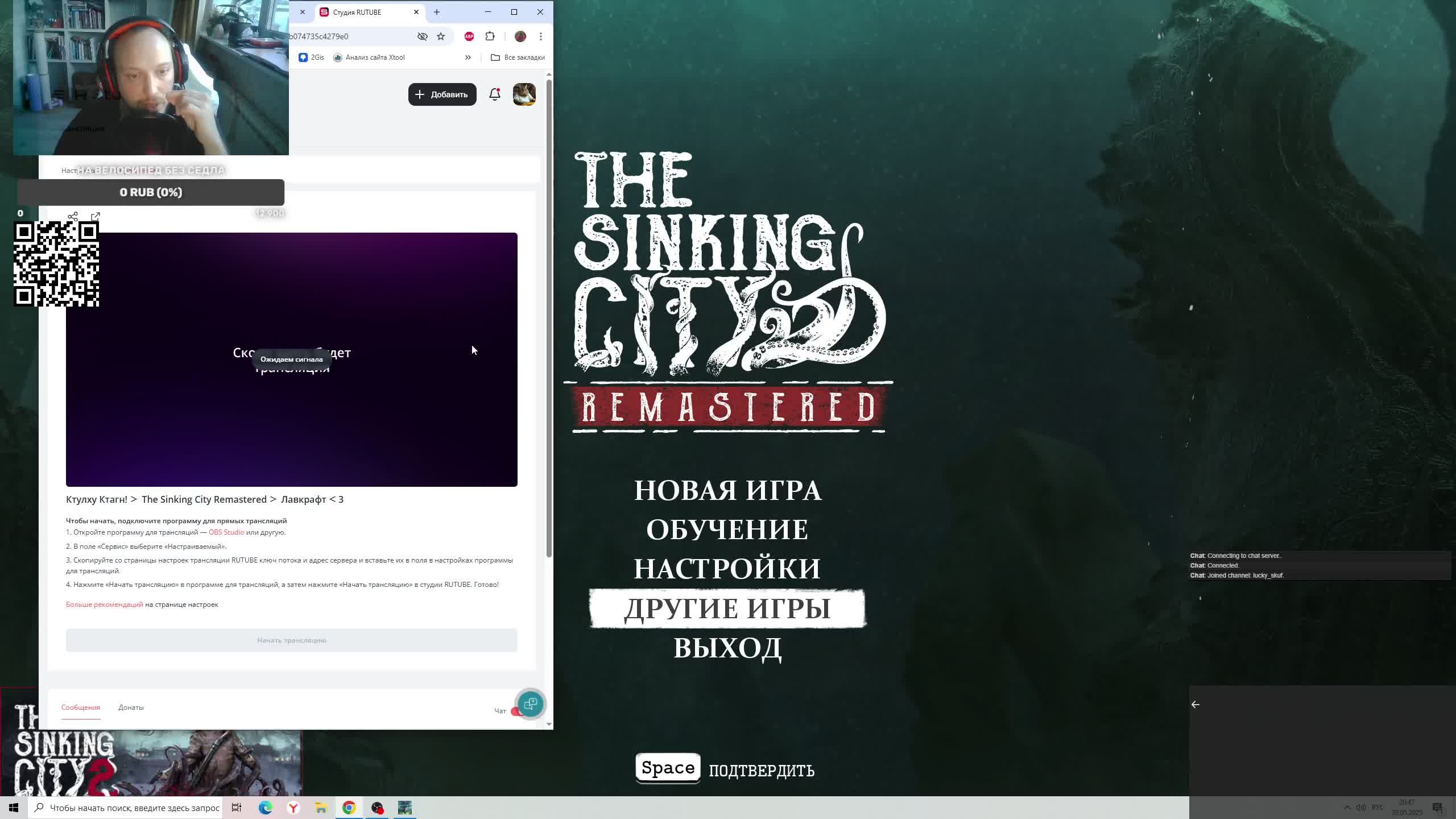Viewport: 1456px width, 819px height.
Task: Click the 'Joined channel: lucky_skuf.' chat line
Action: click(x=1237, y=576)
